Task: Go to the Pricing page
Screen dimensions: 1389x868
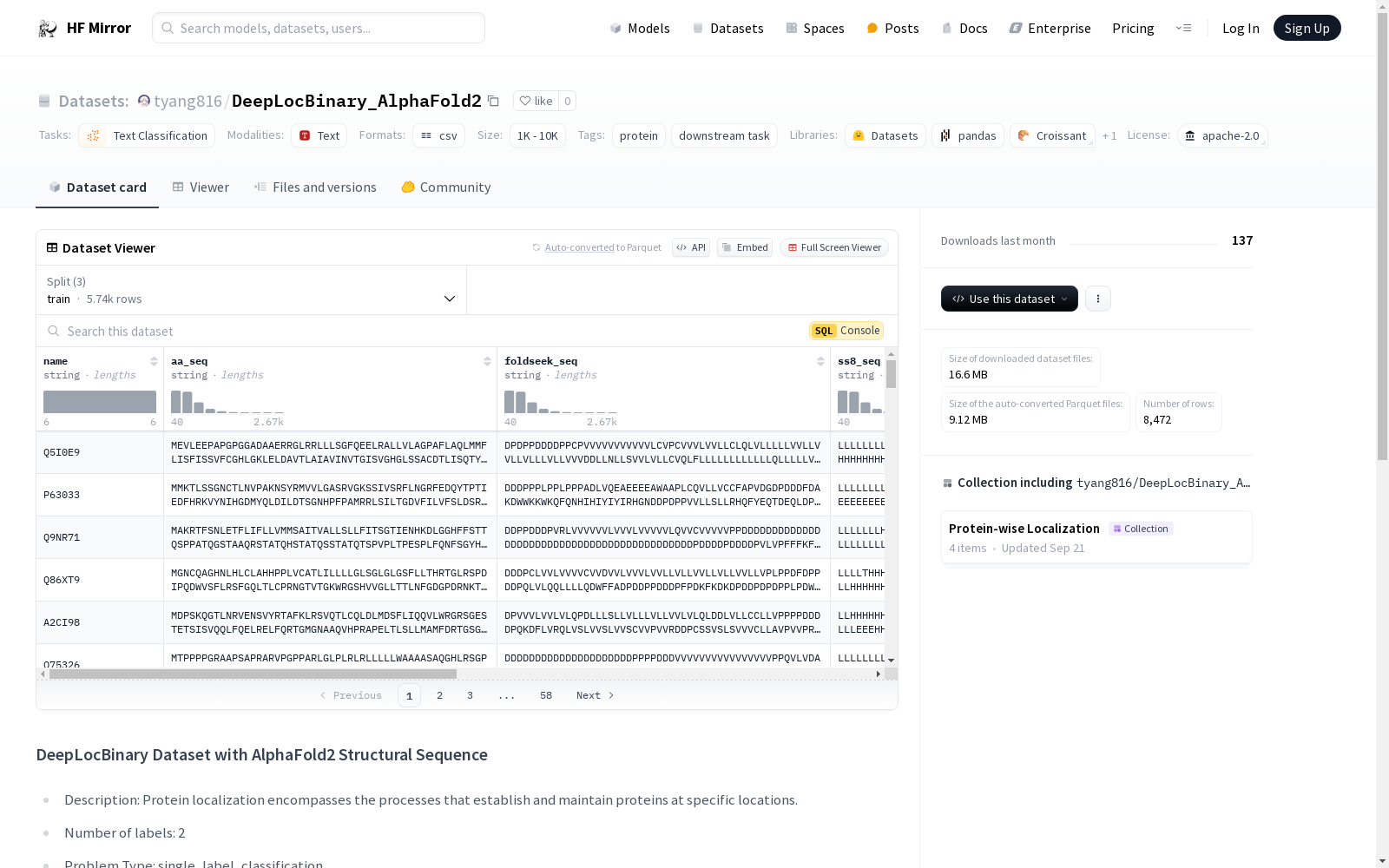Action: [x=1133, y=28]
